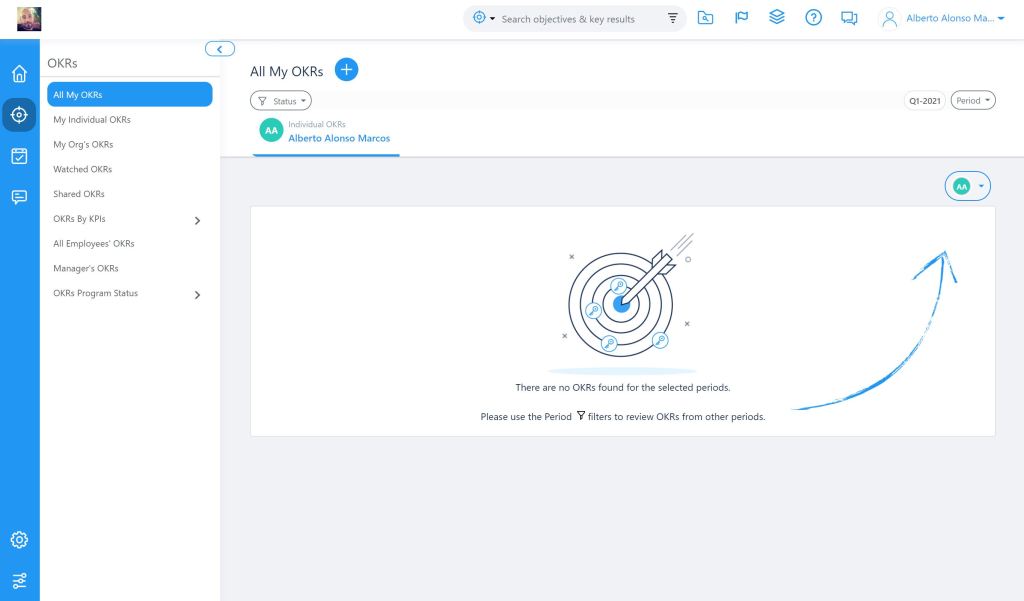
Task: Click the flag icon in top bar
Action: click(x=741, y=18)
